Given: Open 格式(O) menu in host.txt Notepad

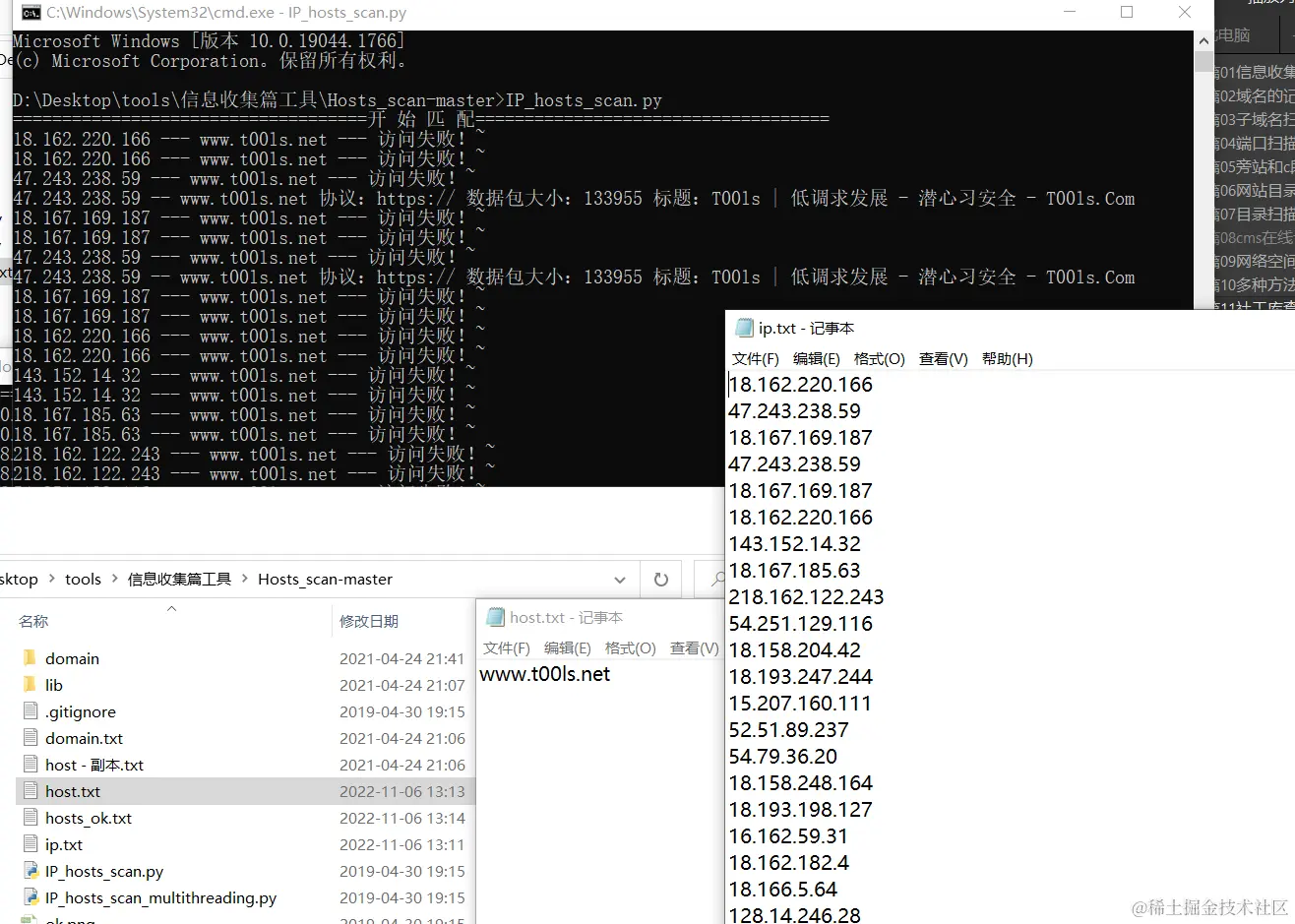Looking at the screenshot, I should pos(631,648).
